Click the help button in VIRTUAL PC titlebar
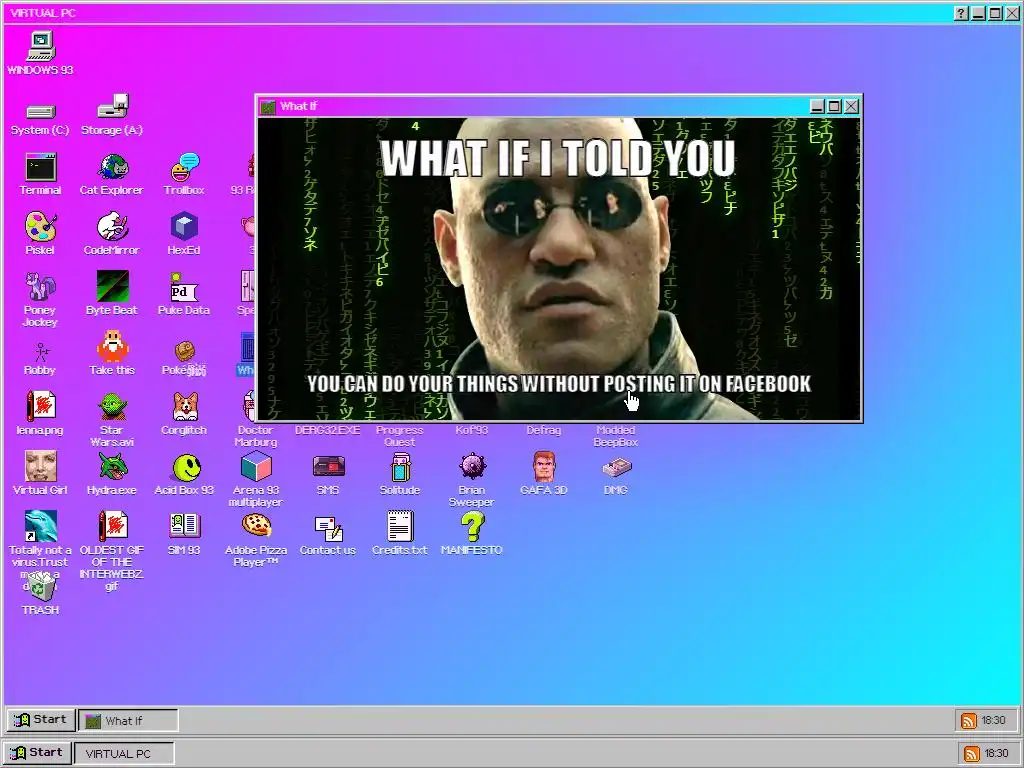Image resolution: width=1024 pixels, height=768 pixels. [961, 13]
